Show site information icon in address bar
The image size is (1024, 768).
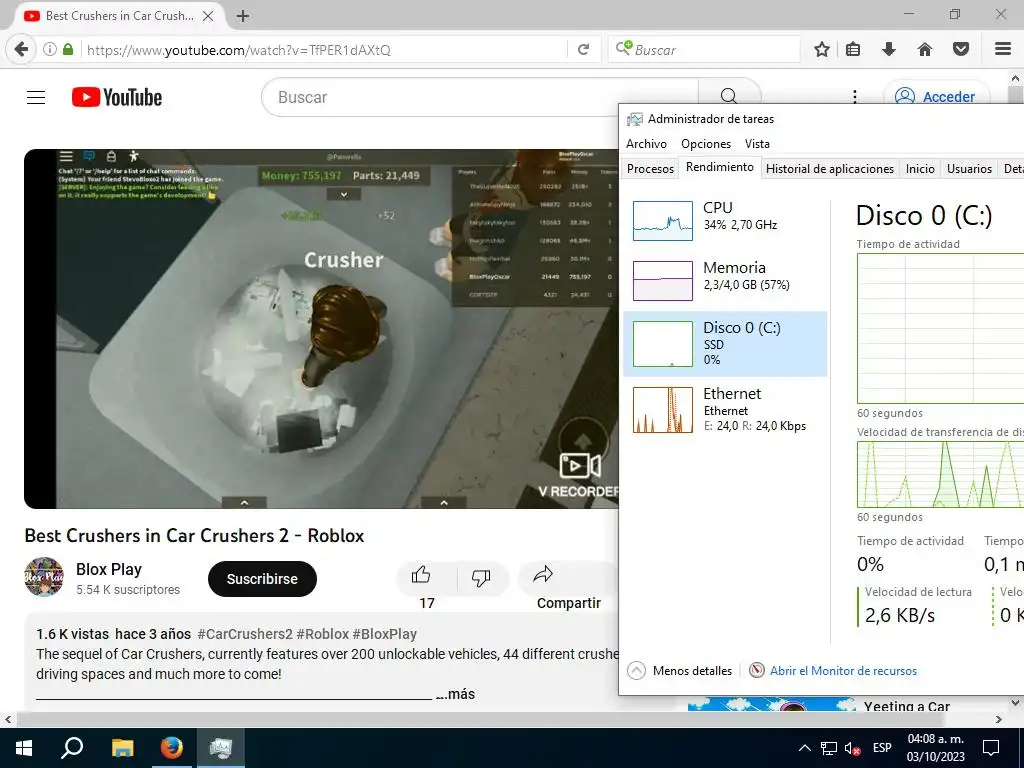(50, 50)
